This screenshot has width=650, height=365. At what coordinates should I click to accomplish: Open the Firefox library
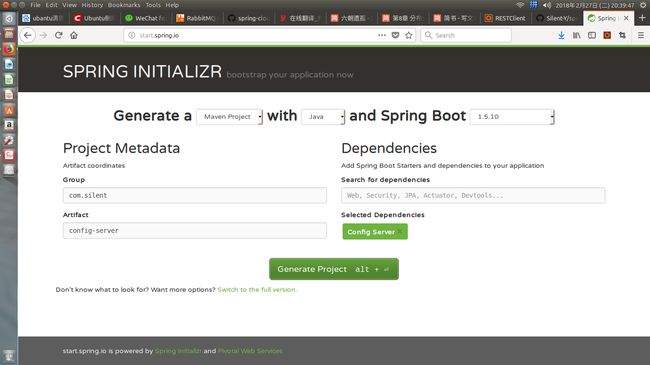(577, 35)
